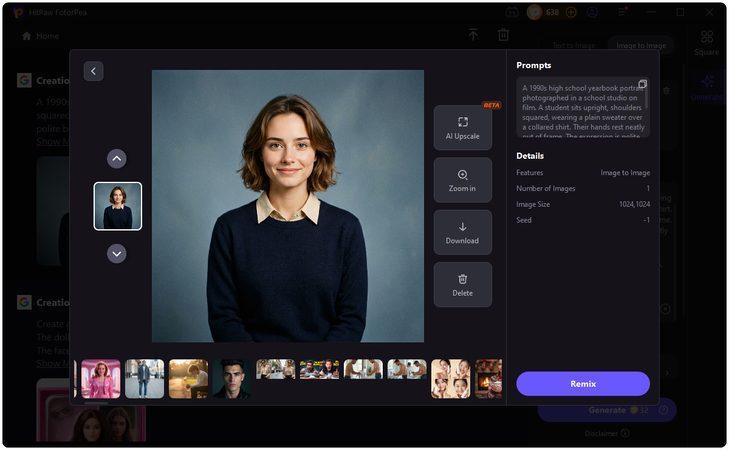
Task: Switch to the Text to Image tab
Action: tap(574, 46)
